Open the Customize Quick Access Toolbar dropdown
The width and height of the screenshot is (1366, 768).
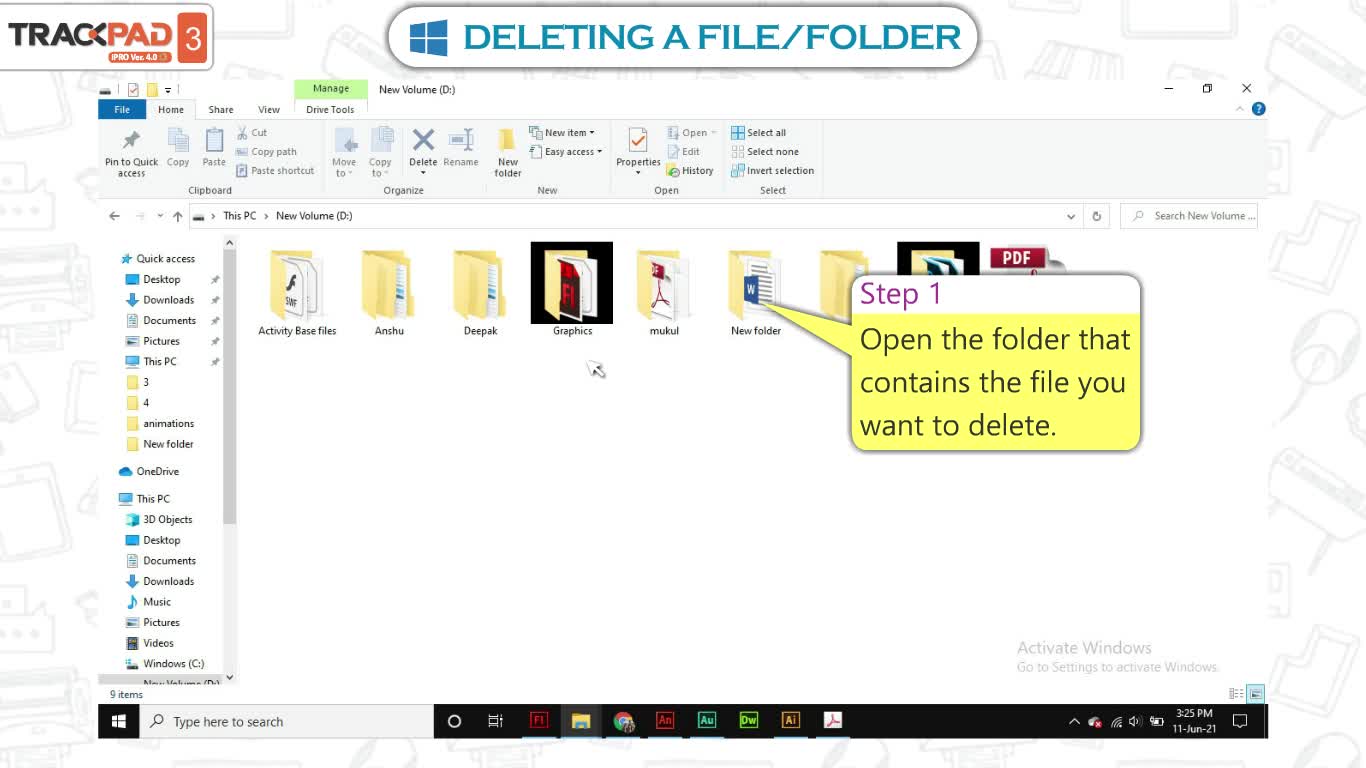[168, 90]
